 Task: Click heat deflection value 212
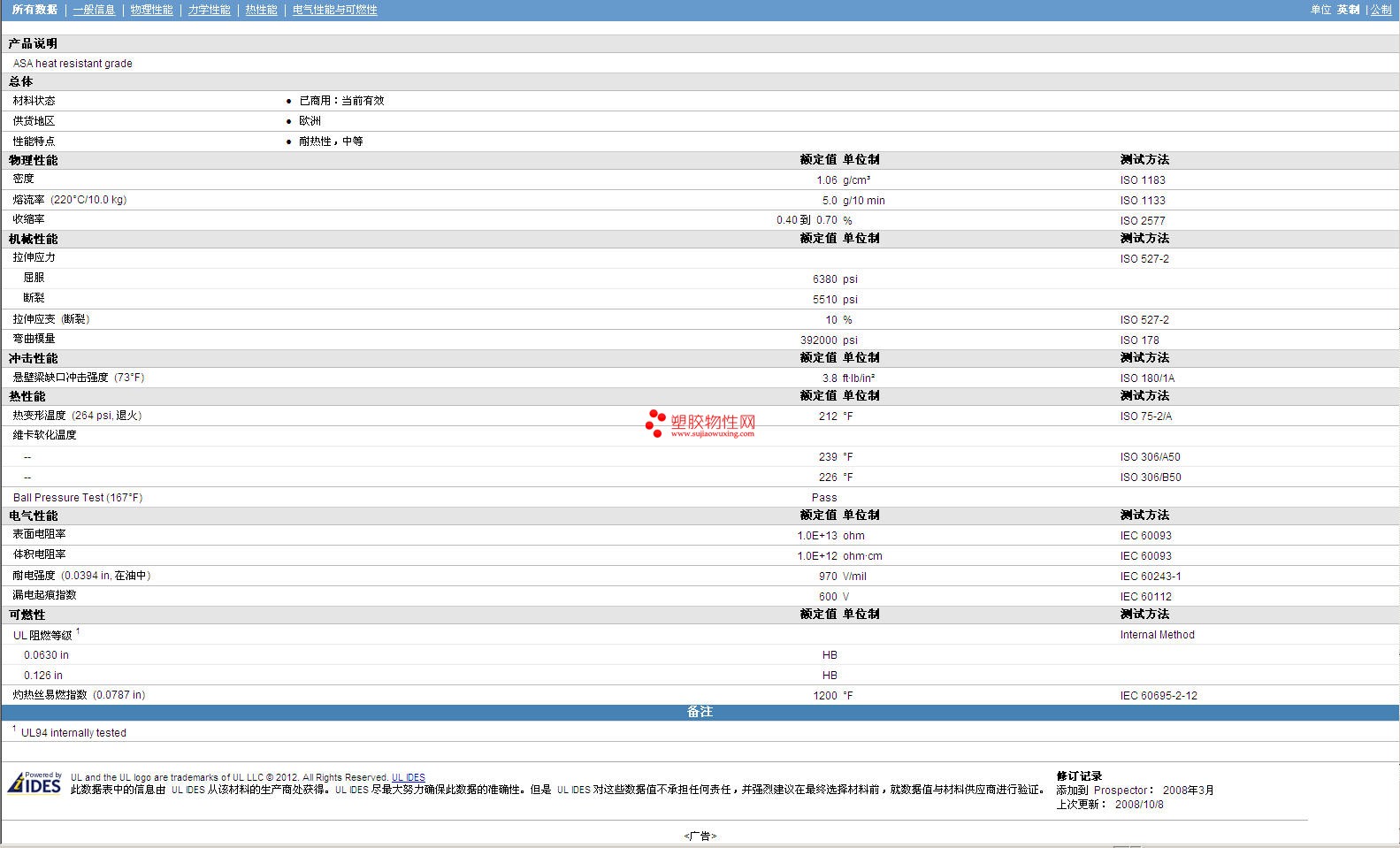(x=828, y=416)
